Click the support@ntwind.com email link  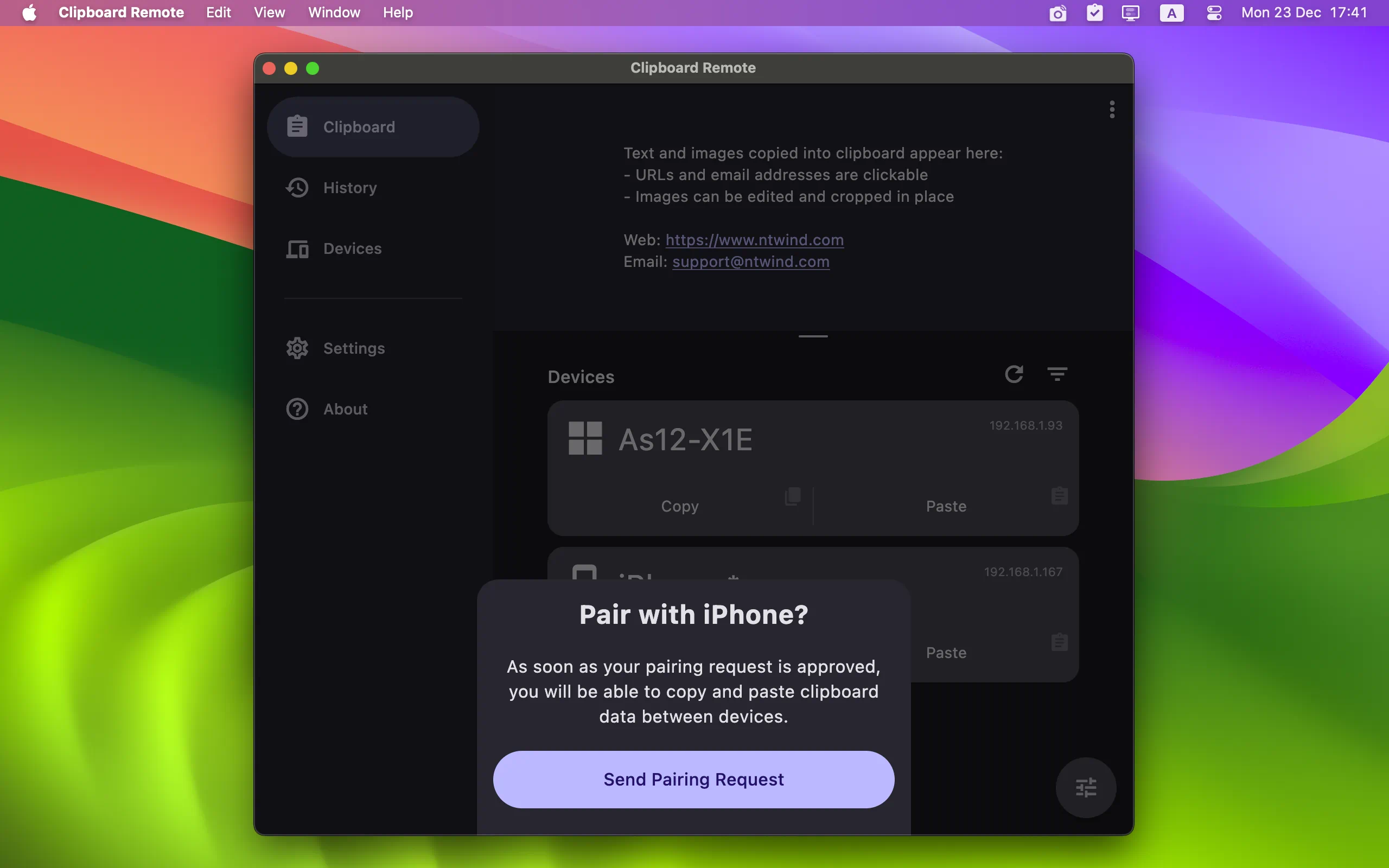750,262
